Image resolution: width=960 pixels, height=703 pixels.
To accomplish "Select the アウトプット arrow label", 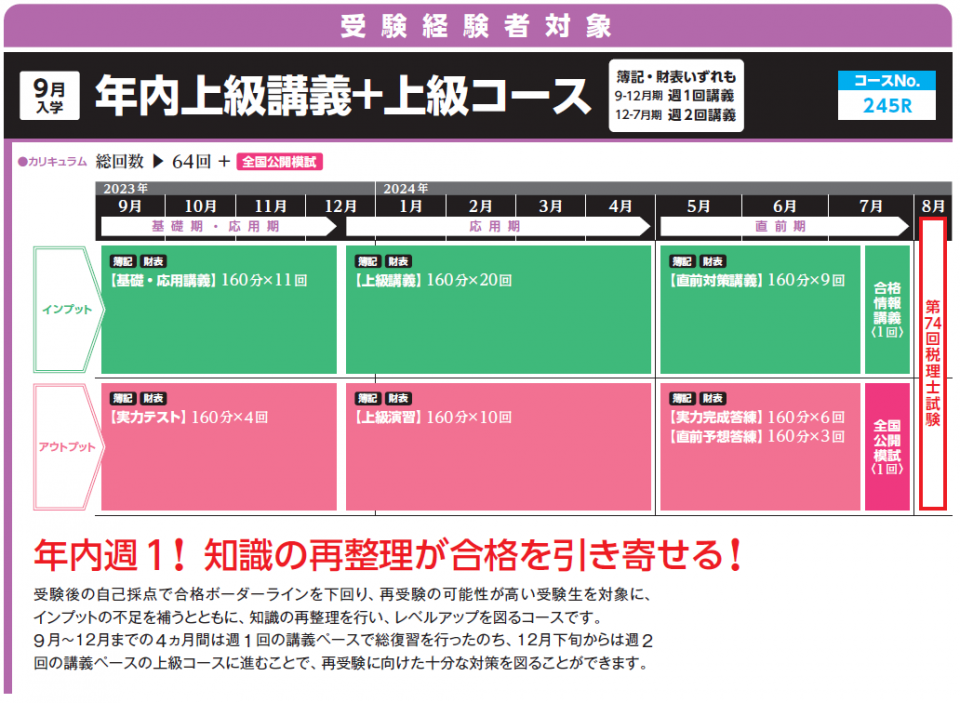I will pos(67,447).
